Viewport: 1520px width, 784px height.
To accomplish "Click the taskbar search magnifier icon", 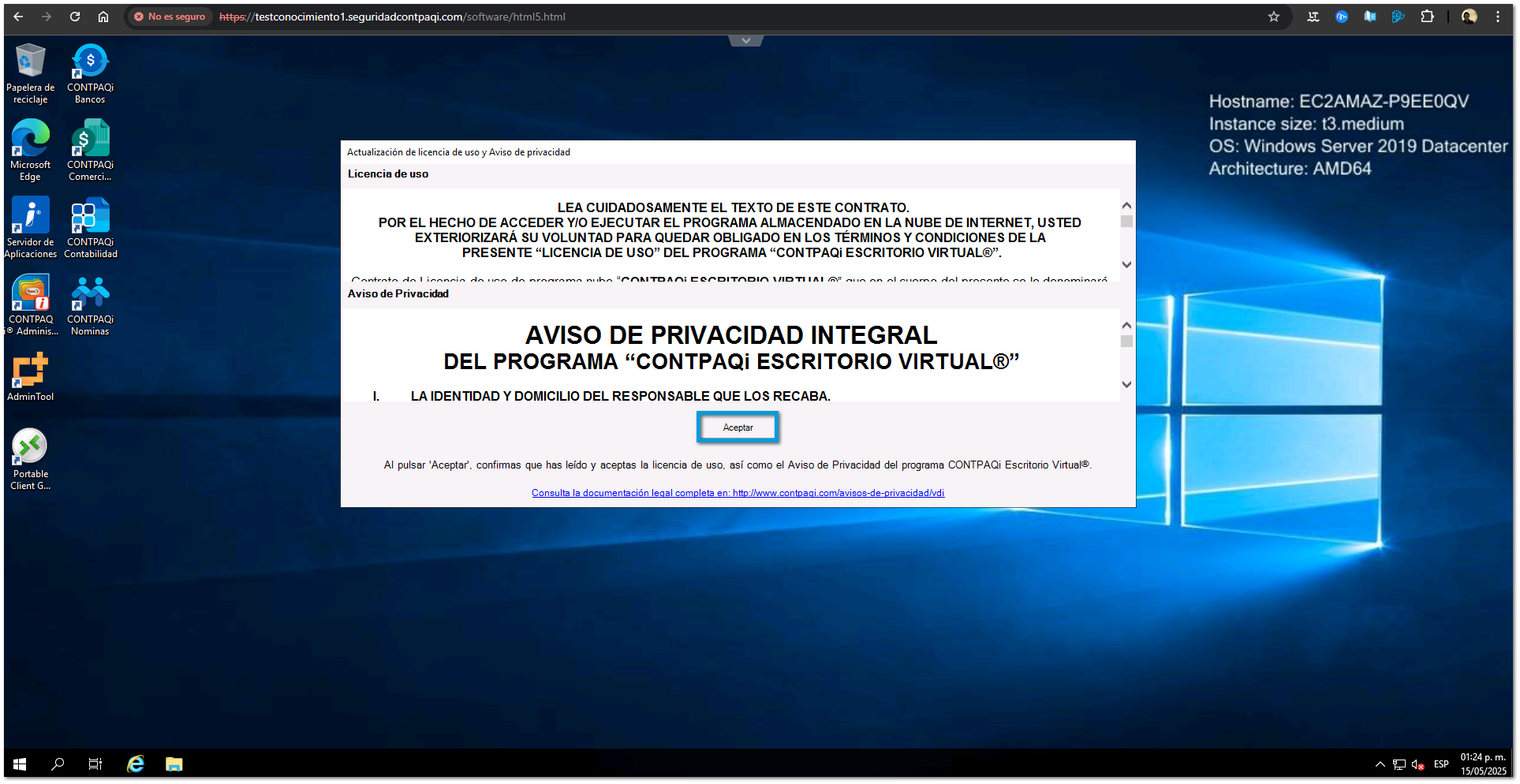I will [x=58, y=763].
